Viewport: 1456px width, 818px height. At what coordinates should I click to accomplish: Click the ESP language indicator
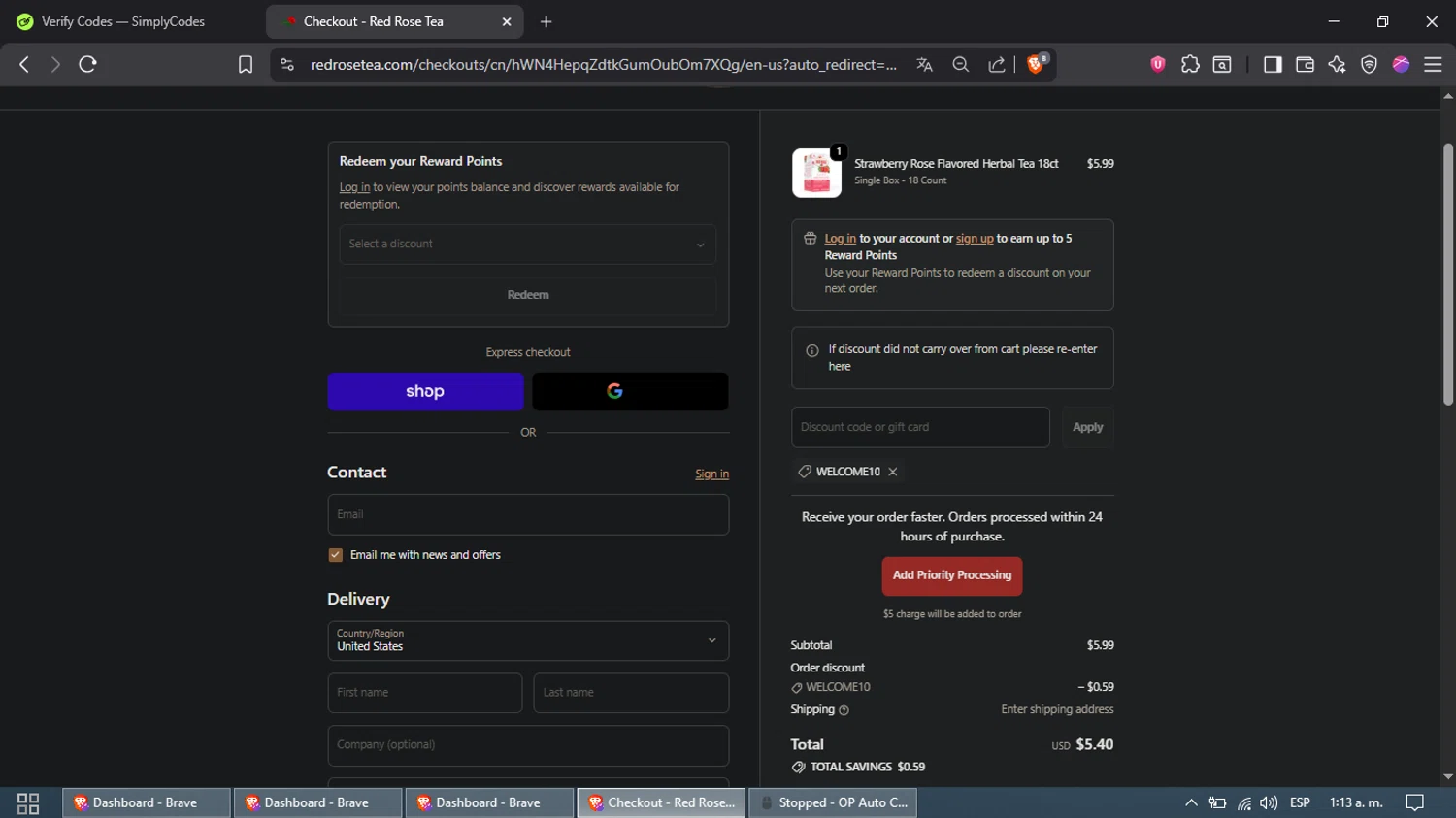point(1300,802)
